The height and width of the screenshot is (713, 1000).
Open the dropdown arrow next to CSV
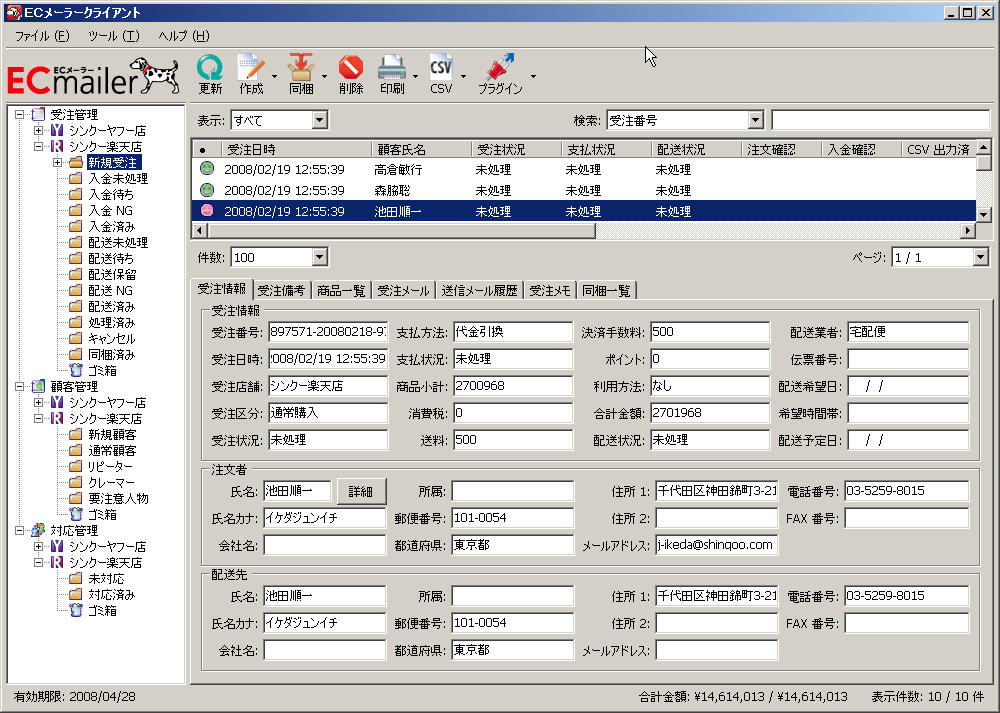463,76
